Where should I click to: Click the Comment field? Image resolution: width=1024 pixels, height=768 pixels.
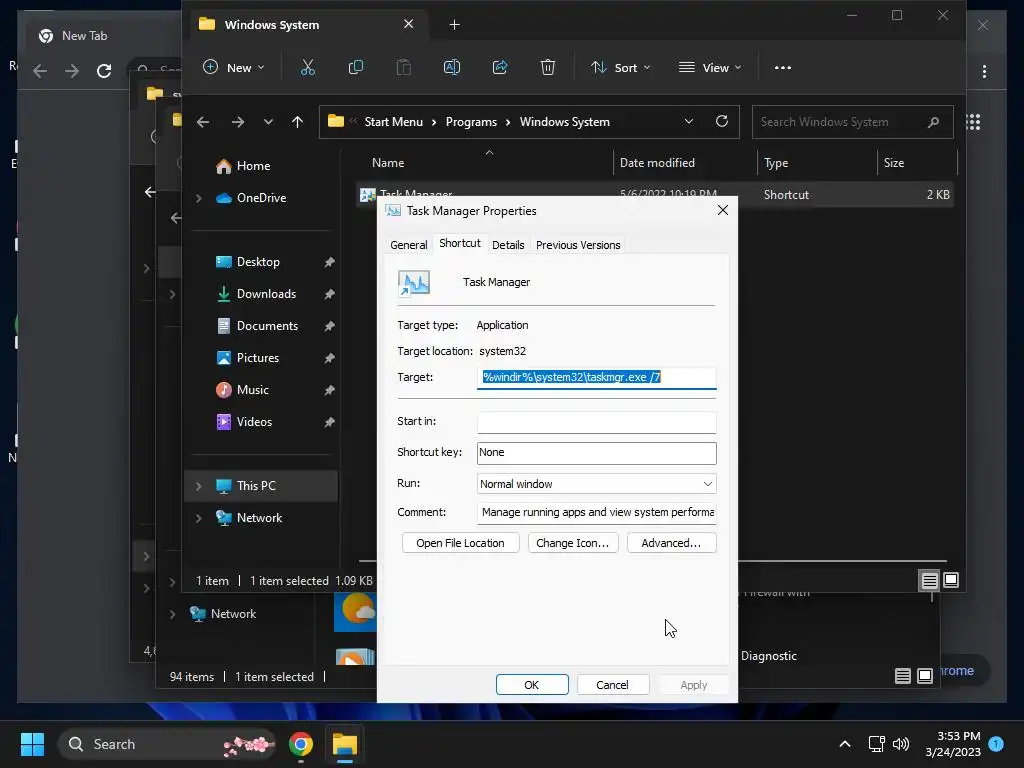coord(596,513)
